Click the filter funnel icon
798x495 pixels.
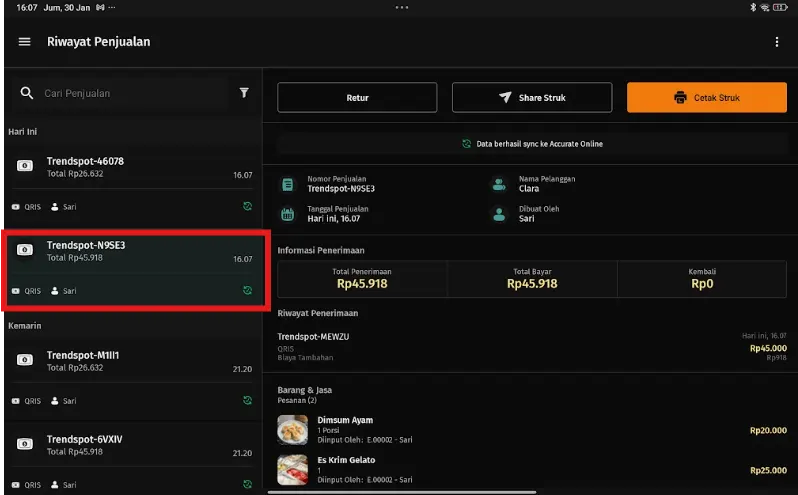tap(244, 93)
